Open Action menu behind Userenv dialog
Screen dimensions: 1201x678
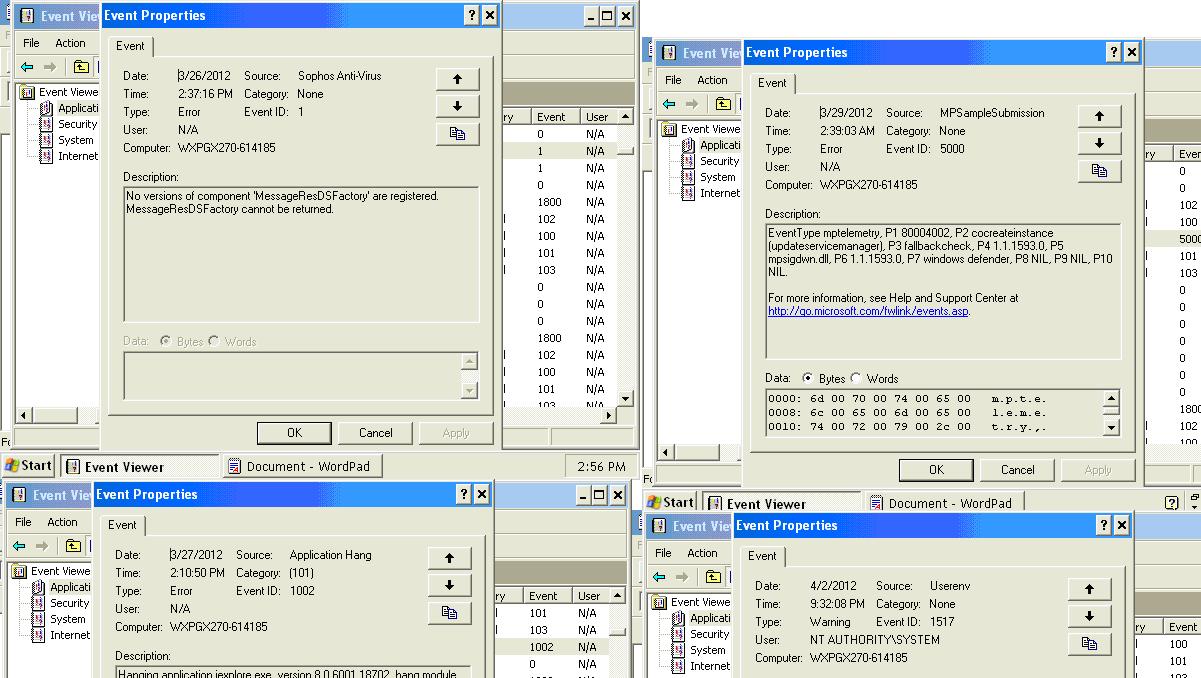click(702, 553)
